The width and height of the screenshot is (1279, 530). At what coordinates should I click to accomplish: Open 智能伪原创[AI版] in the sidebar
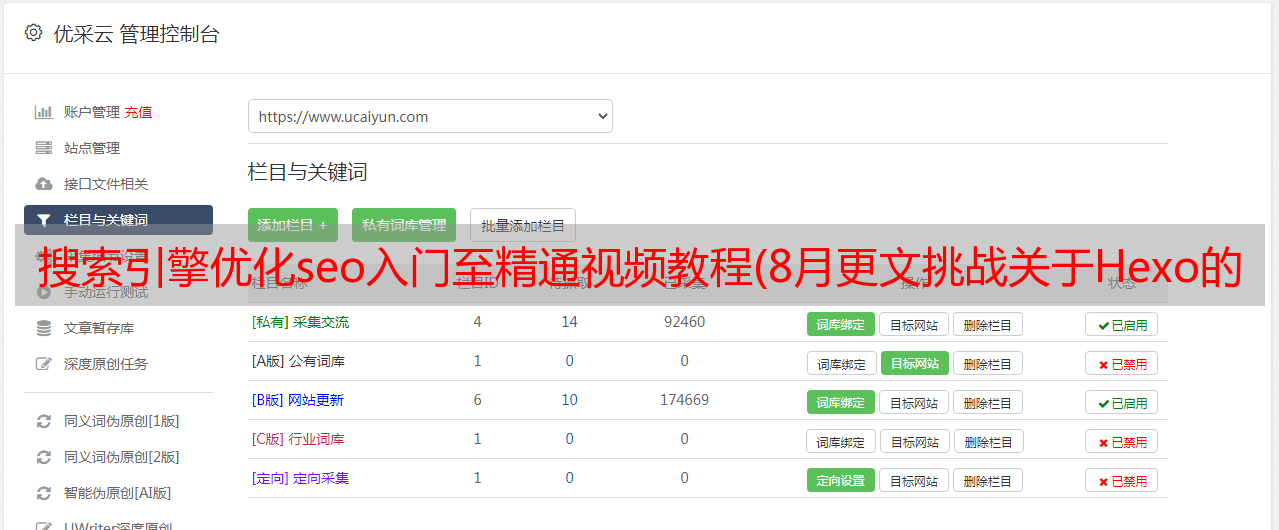(x=118, y=493)
